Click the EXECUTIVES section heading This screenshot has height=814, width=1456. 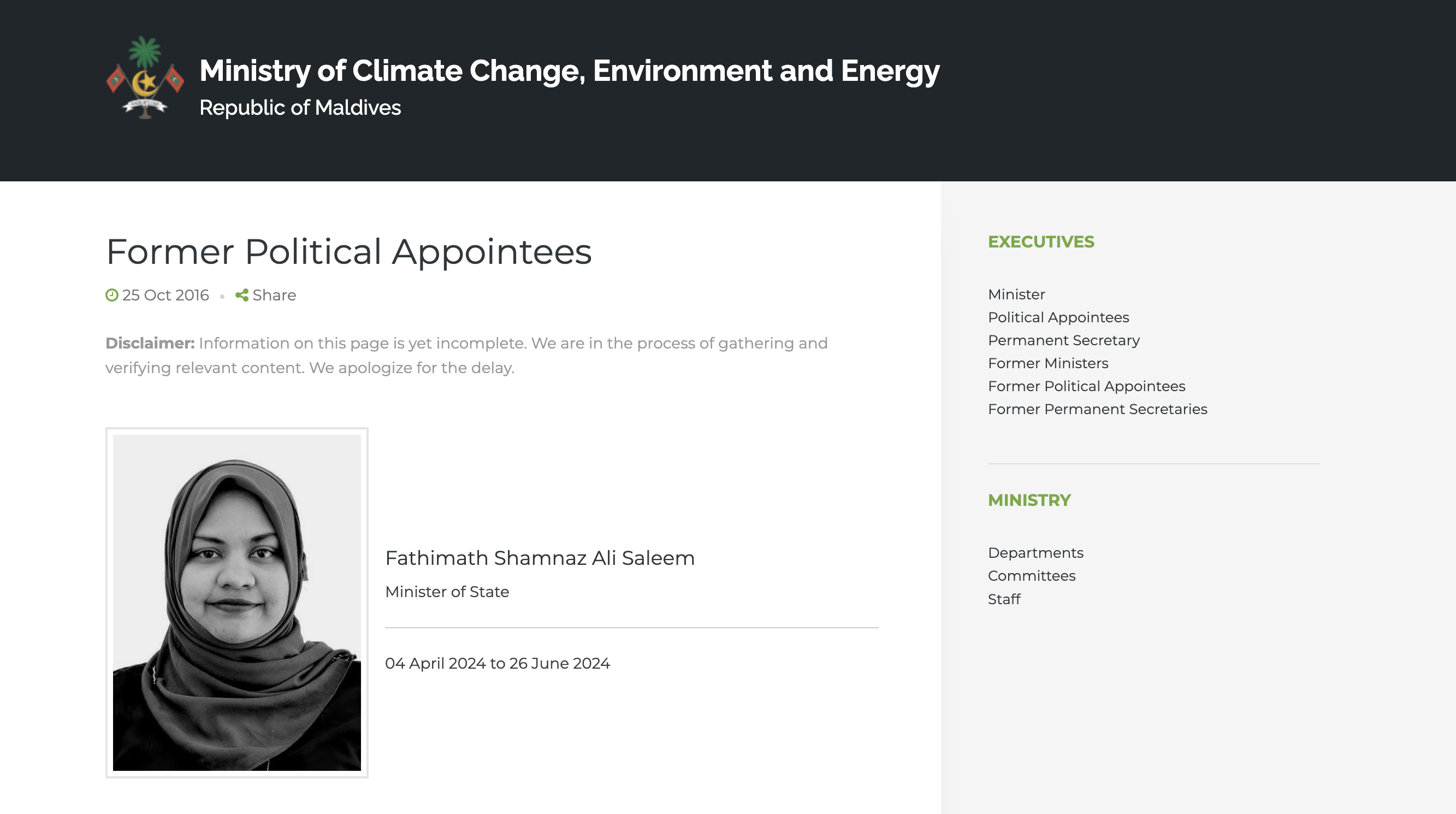(1040, 242)
